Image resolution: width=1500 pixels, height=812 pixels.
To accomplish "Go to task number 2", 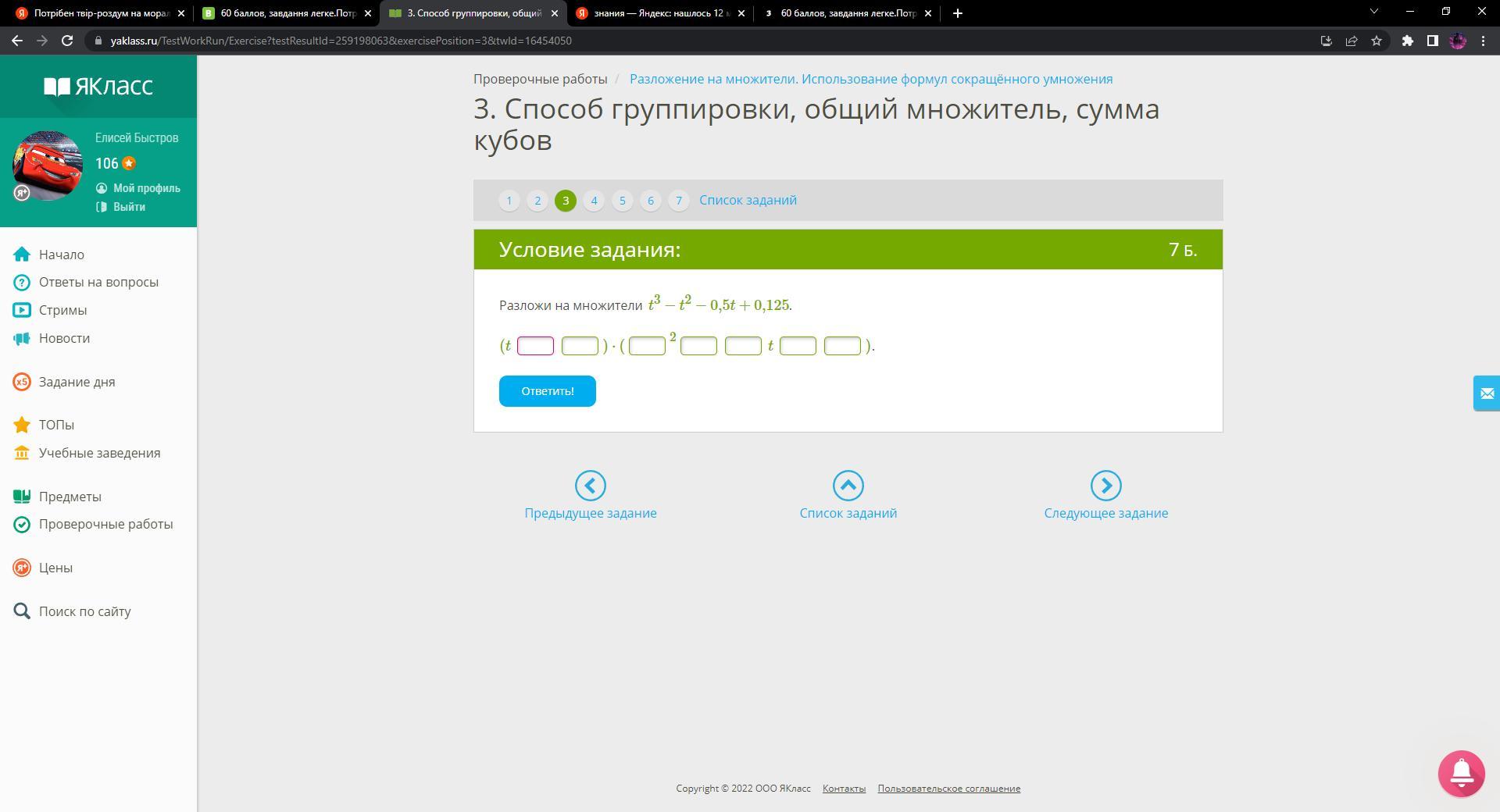I will point(537,201).
